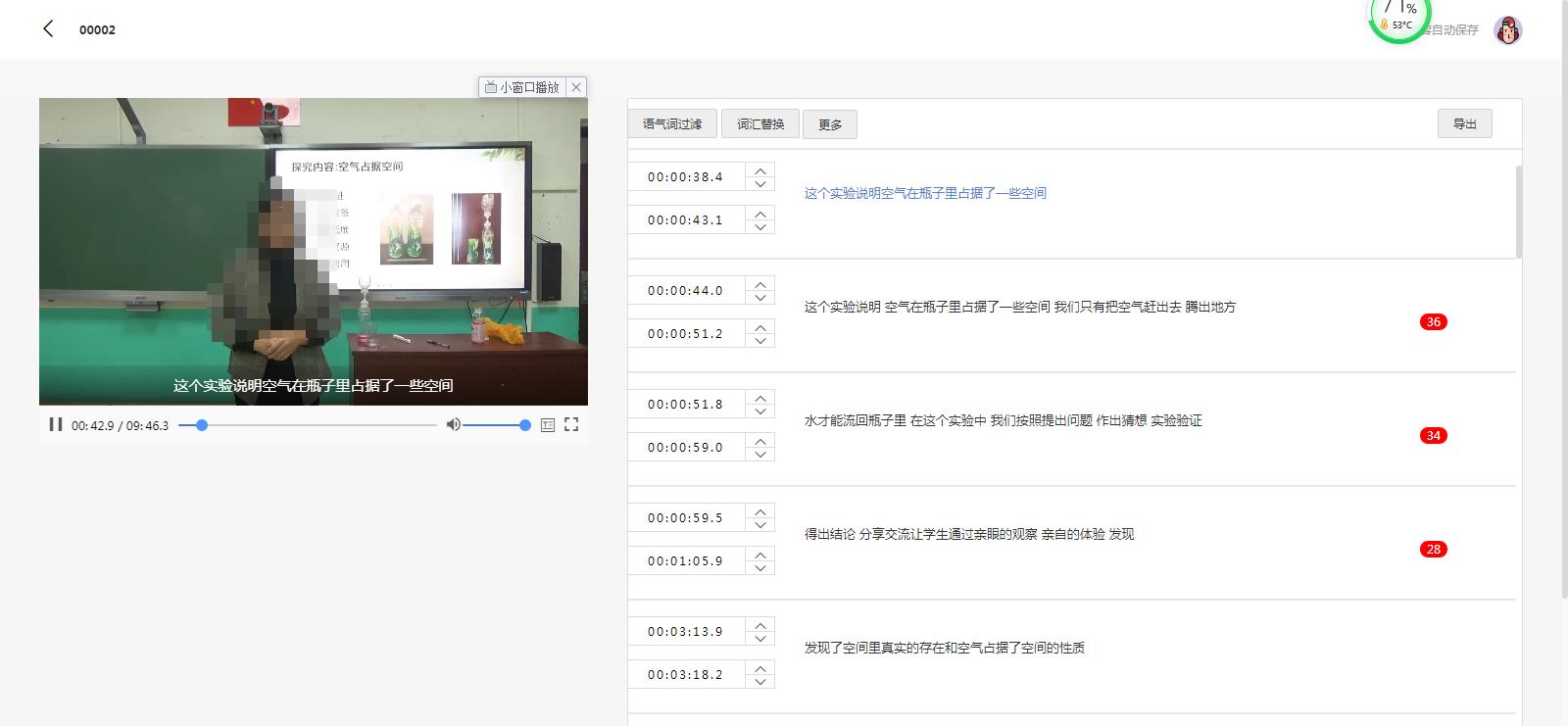Increase start time 00:00:59.5
This screenshot has width=1568, height=726.
[x=760, y=510]
